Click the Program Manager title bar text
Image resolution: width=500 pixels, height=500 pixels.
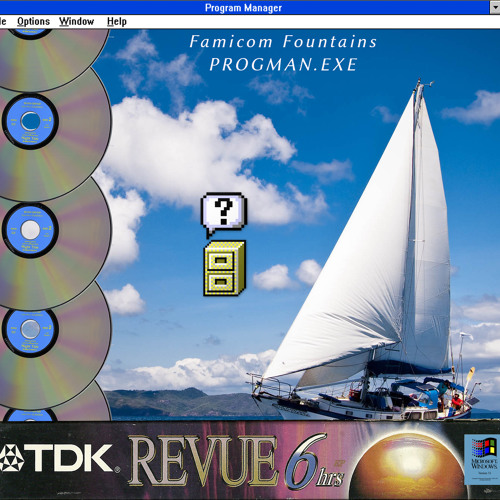[243, 8]
